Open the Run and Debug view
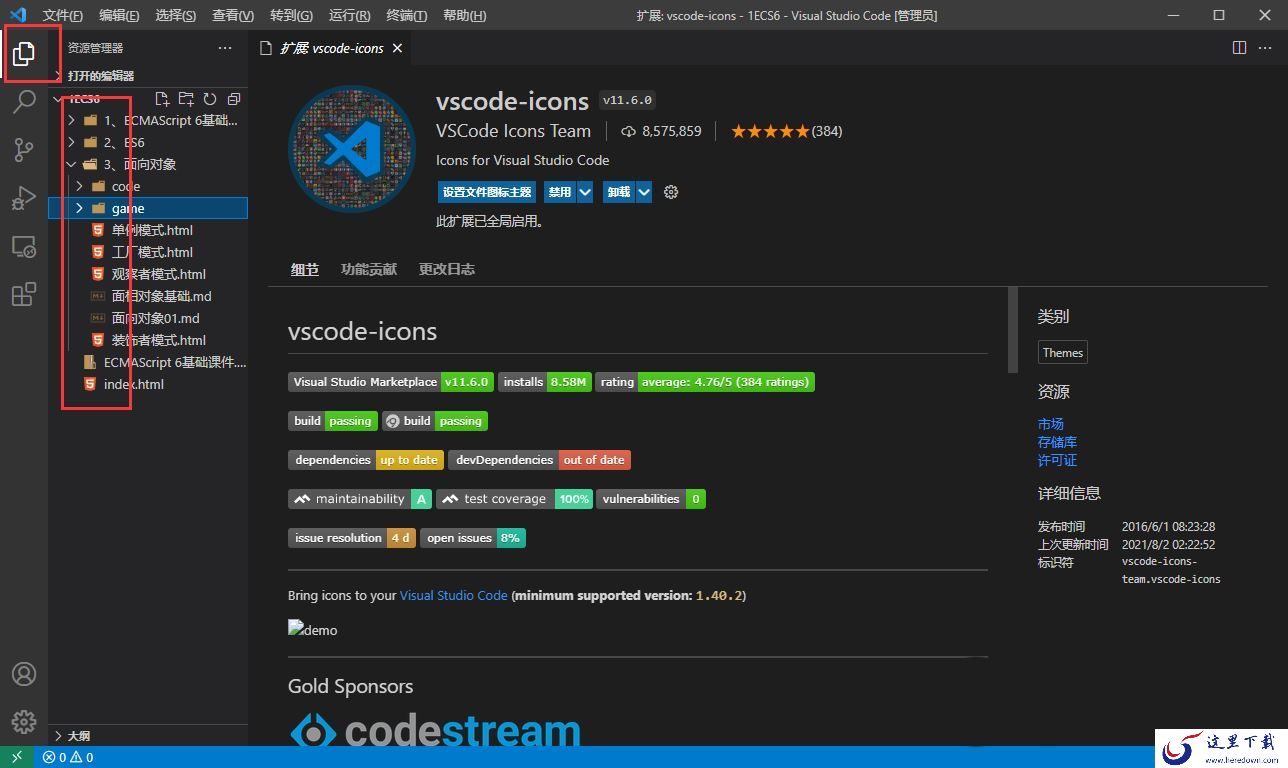The image size is (1288, 768). (x=24, y=198)
